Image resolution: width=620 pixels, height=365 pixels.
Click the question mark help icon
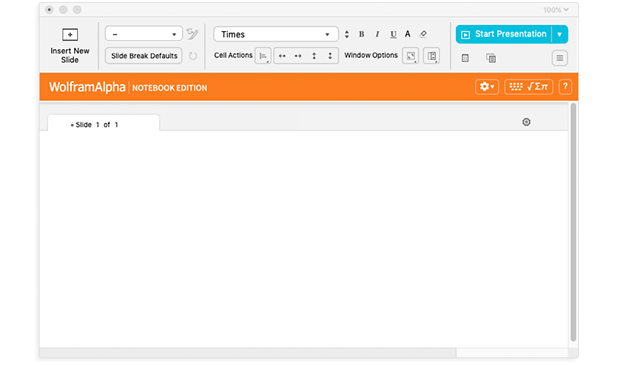tap(565, 87)
